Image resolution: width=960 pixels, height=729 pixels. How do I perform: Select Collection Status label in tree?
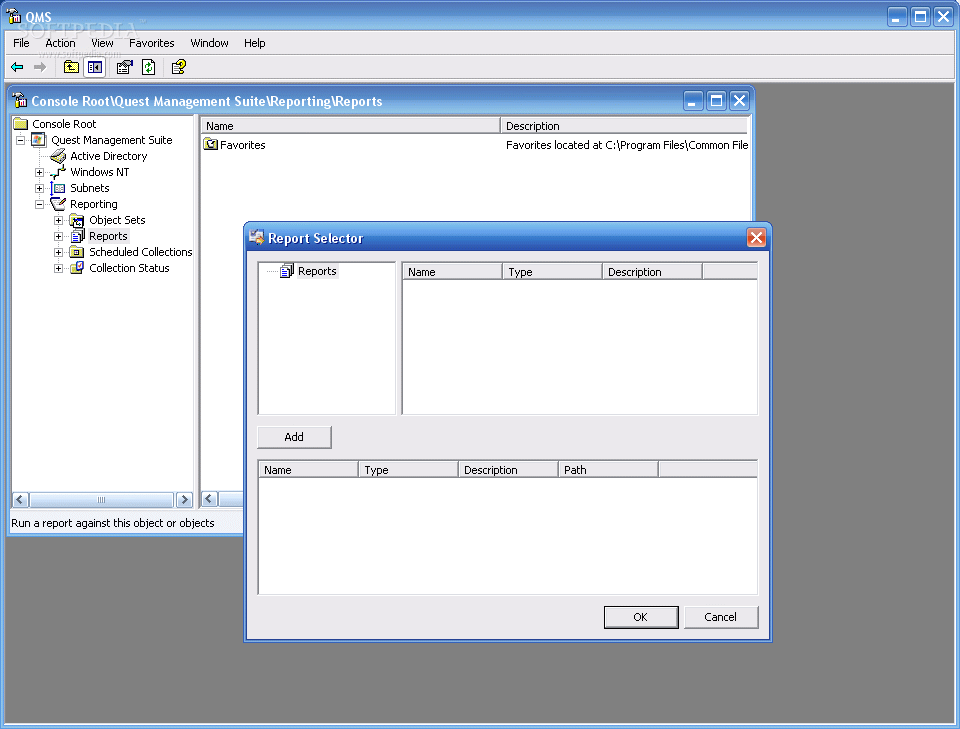click(129, 267)
